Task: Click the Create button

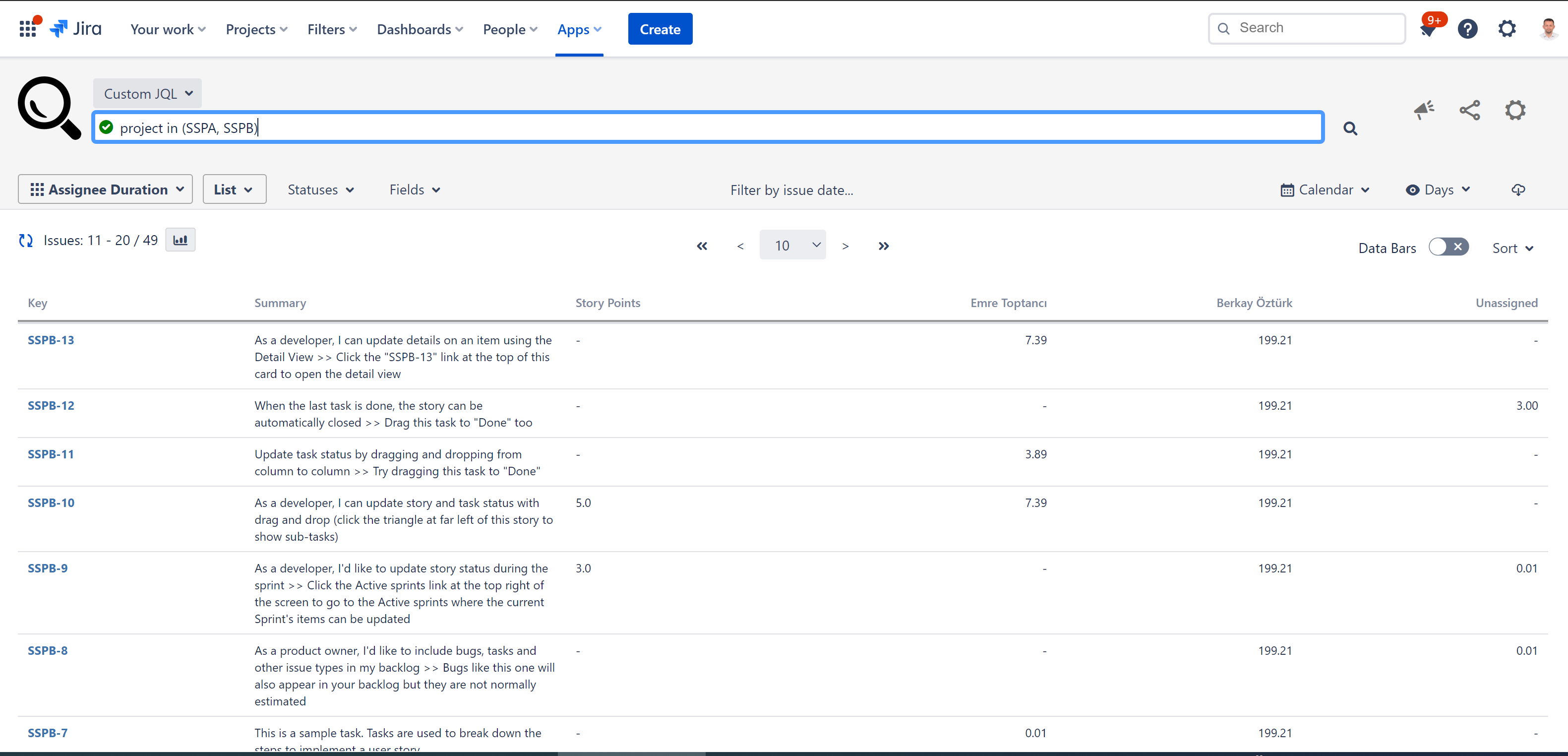Action: [x=660, y=29]
